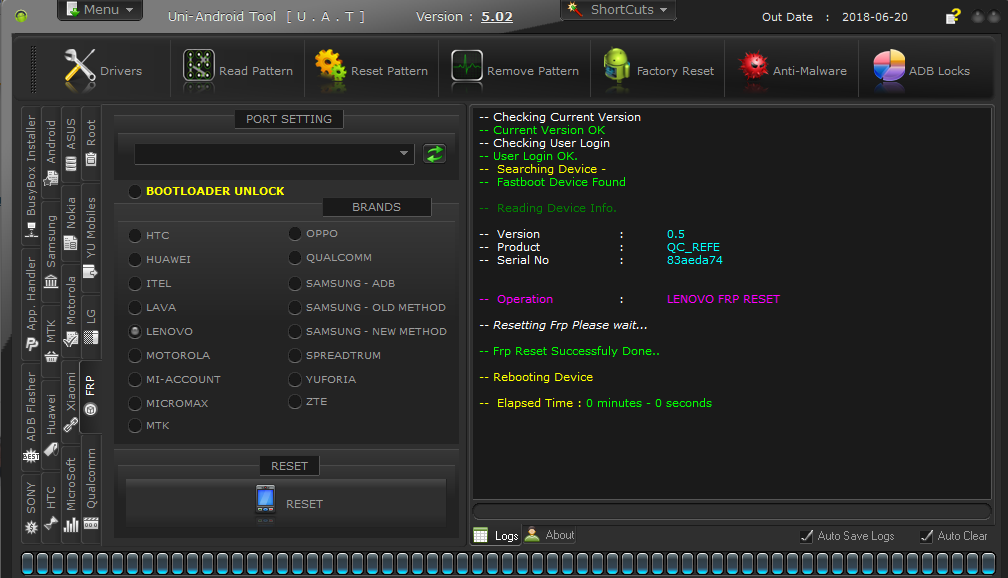Open the Nokia side tab
The width and height of the screenshot is (1008, 578).
point(71,224)
